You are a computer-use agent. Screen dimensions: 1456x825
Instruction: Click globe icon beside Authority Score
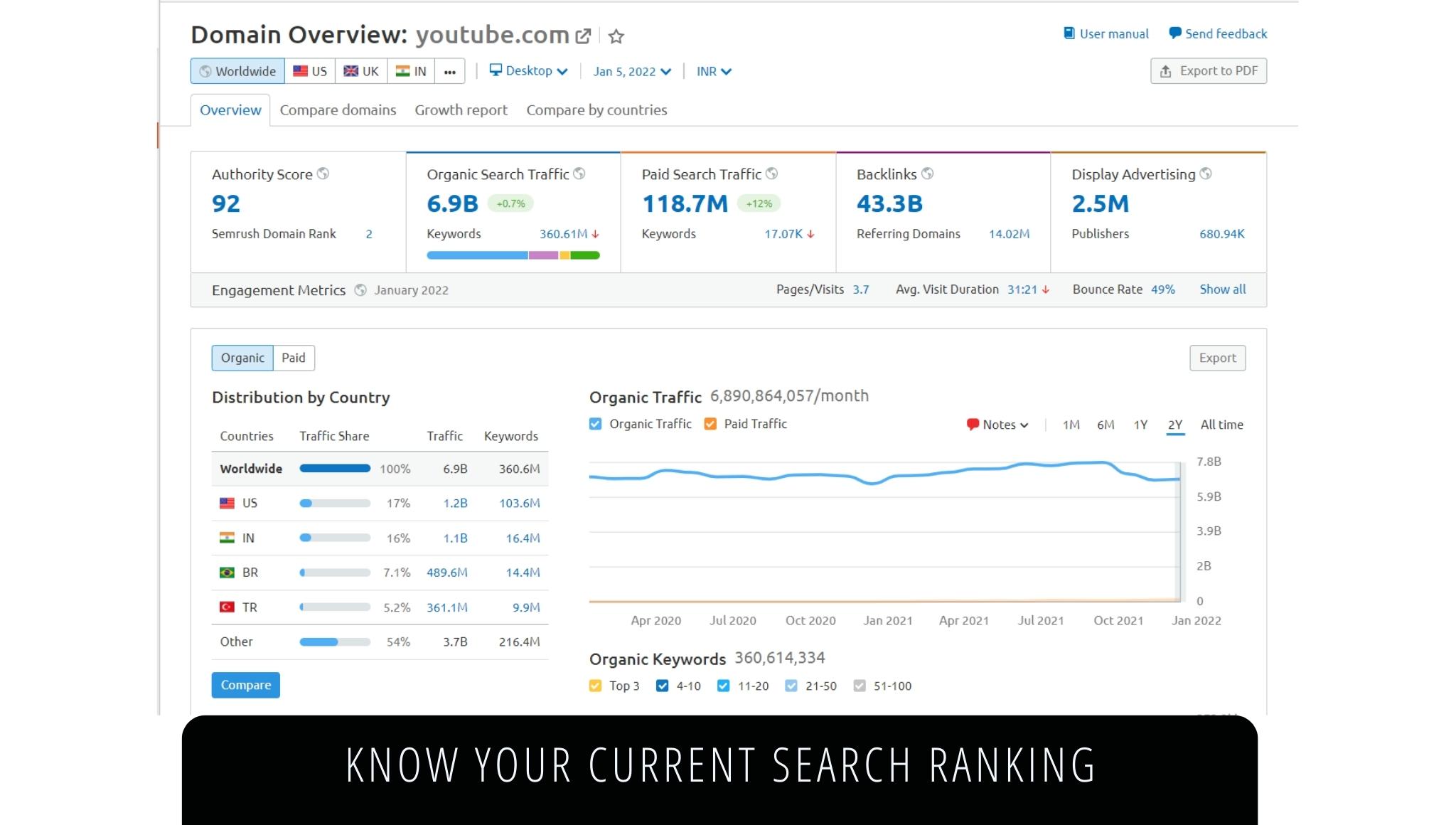323,174
